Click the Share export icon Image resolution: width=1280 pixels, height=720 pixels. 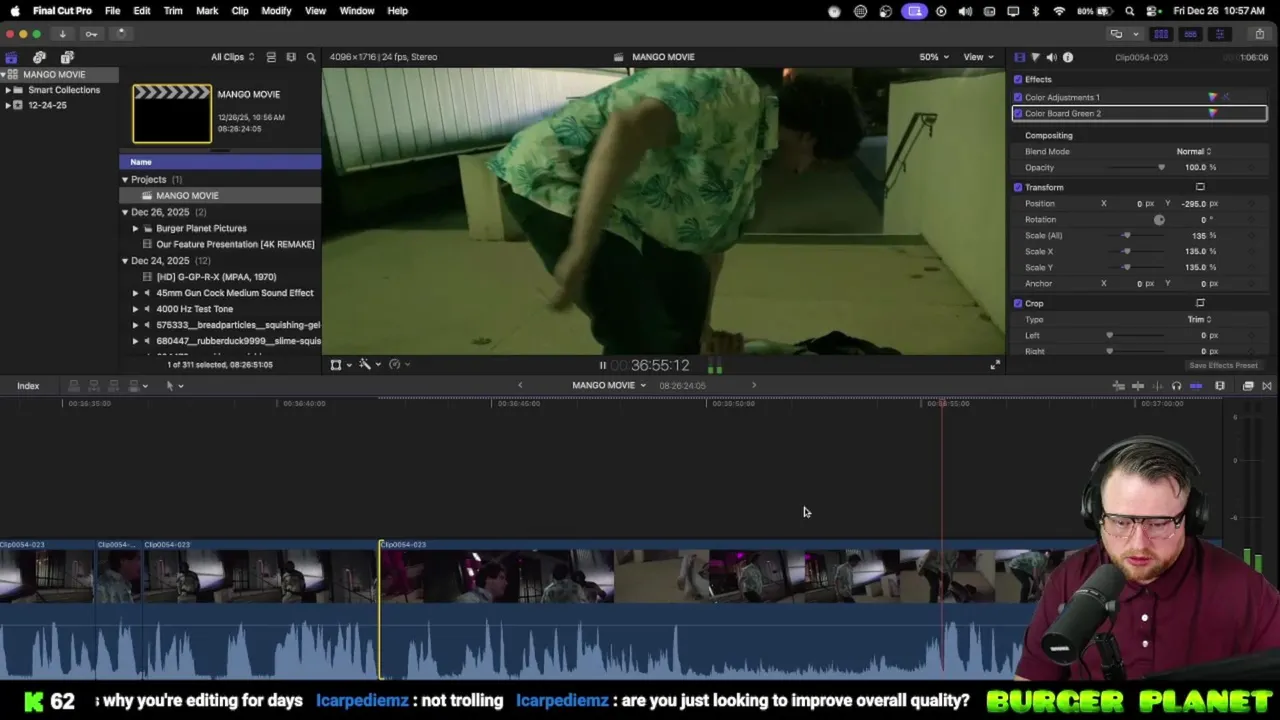click(1259, 33)
